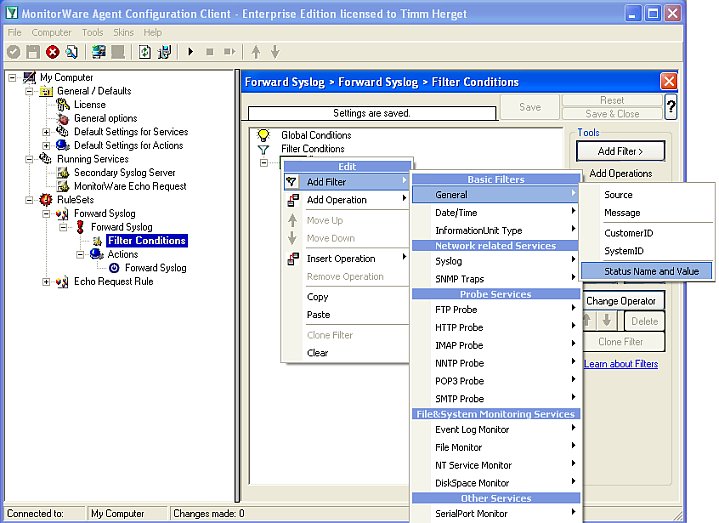719x523 pixels.
Task: Close the Filter Conditions panel with red X
Action: (x=669, y=82)
